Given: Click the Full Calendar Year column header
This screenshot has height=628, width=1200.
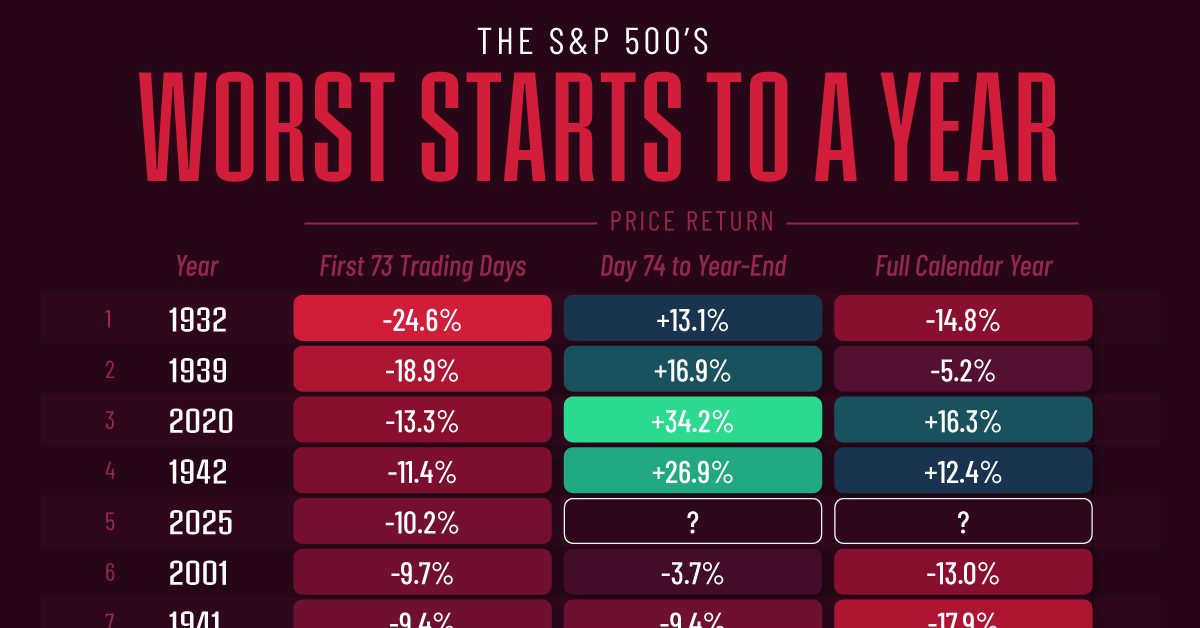Looking at the screenshot, I should (x=964, y=266).
